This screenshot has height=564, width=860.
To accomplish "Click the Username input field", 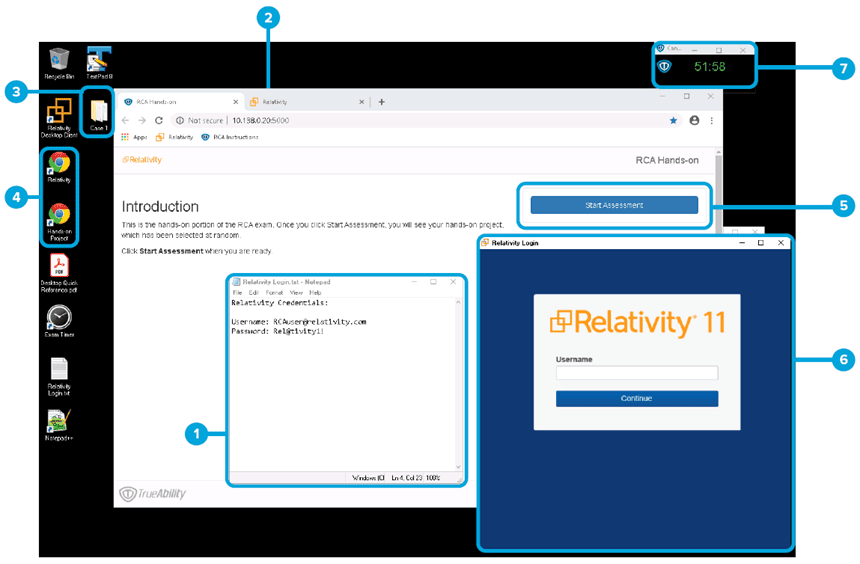I will click(x=637, y=373).
